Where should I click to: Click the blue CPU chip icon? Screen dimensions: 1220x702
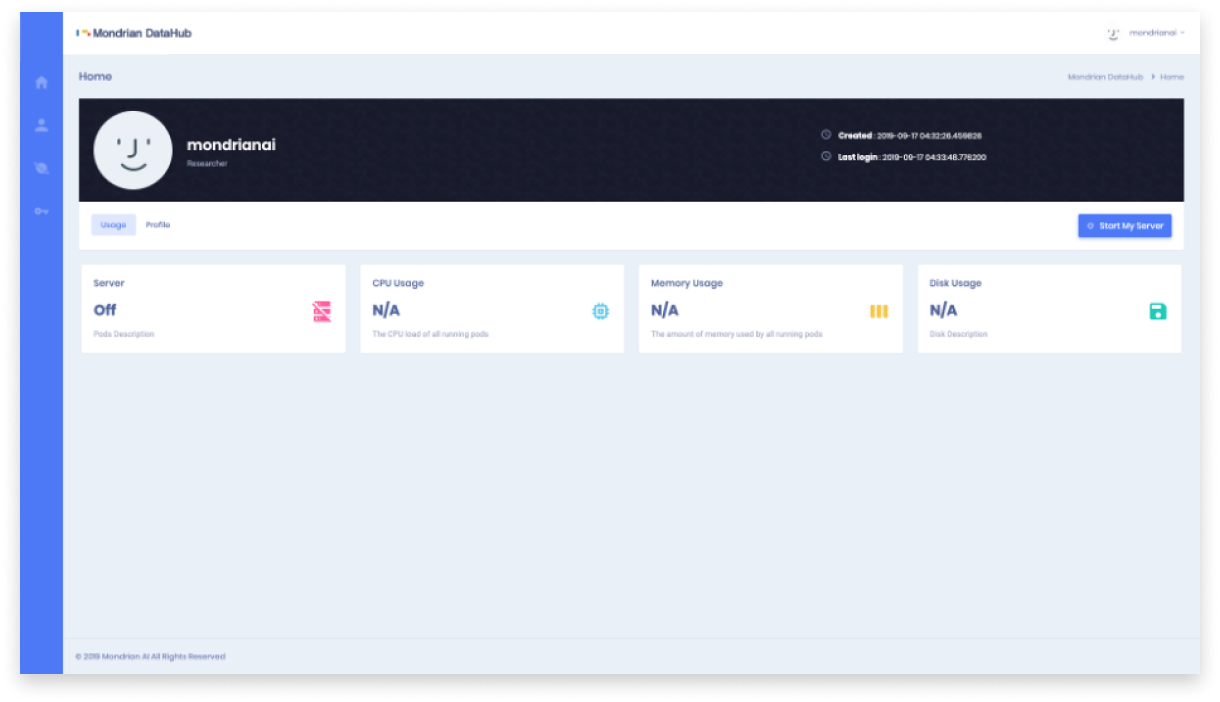pos(600,311)
